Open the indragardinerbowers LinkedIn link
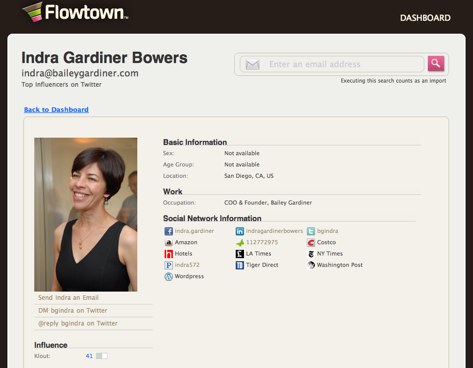Screen dimensions: 473x368 (x=274, y=231)
